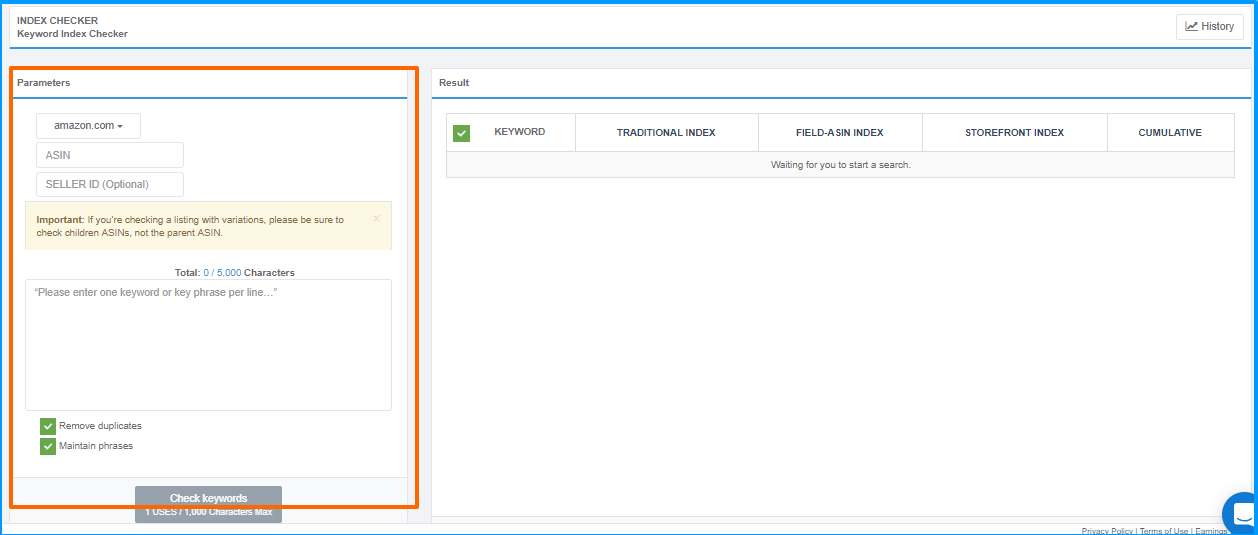Open the History view
Viewport: 1258px width, 535px height.
[1209, 27]
